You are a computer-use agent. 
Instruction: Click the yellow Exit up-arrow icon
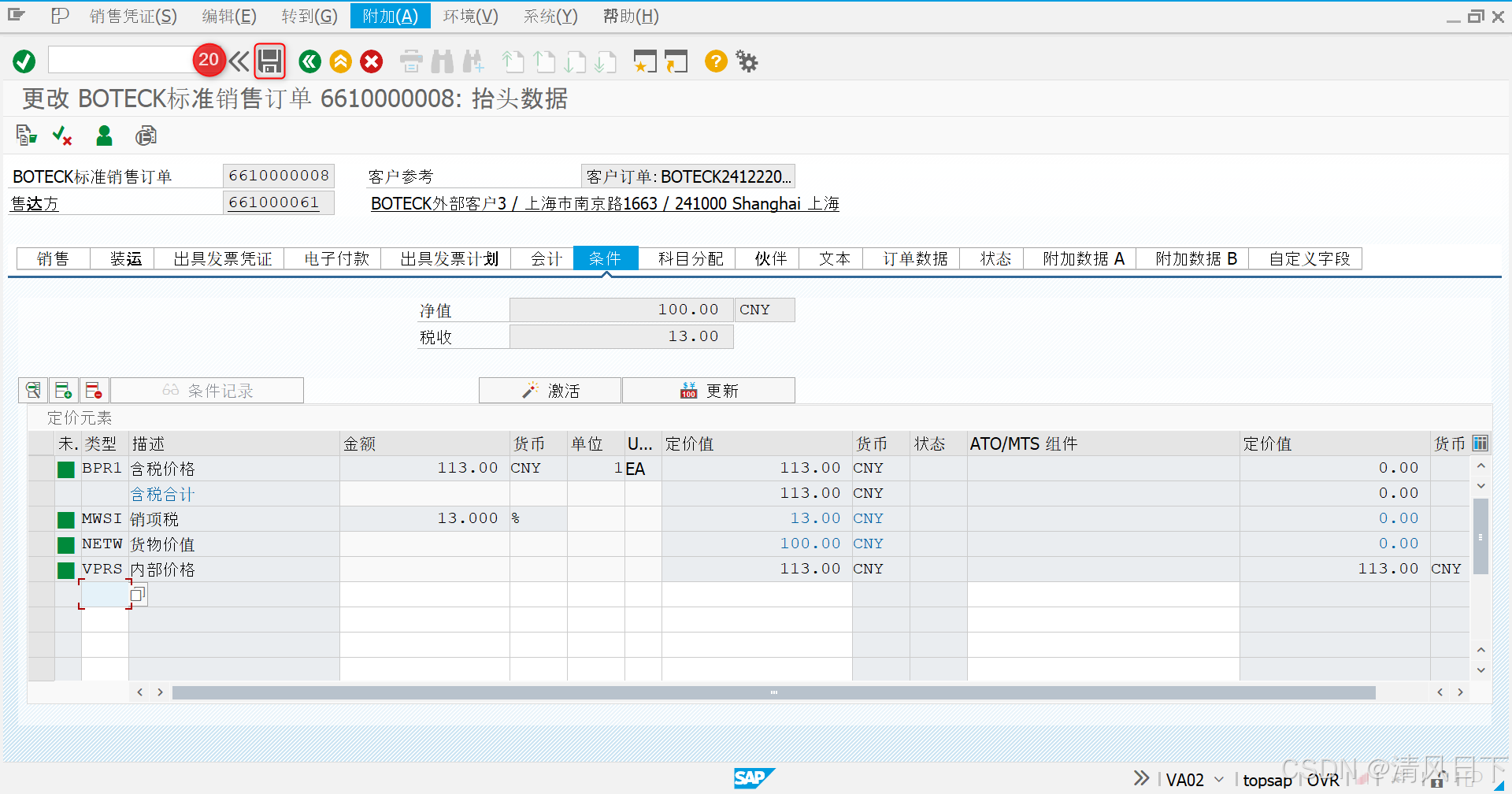click(x=341, y=61)
